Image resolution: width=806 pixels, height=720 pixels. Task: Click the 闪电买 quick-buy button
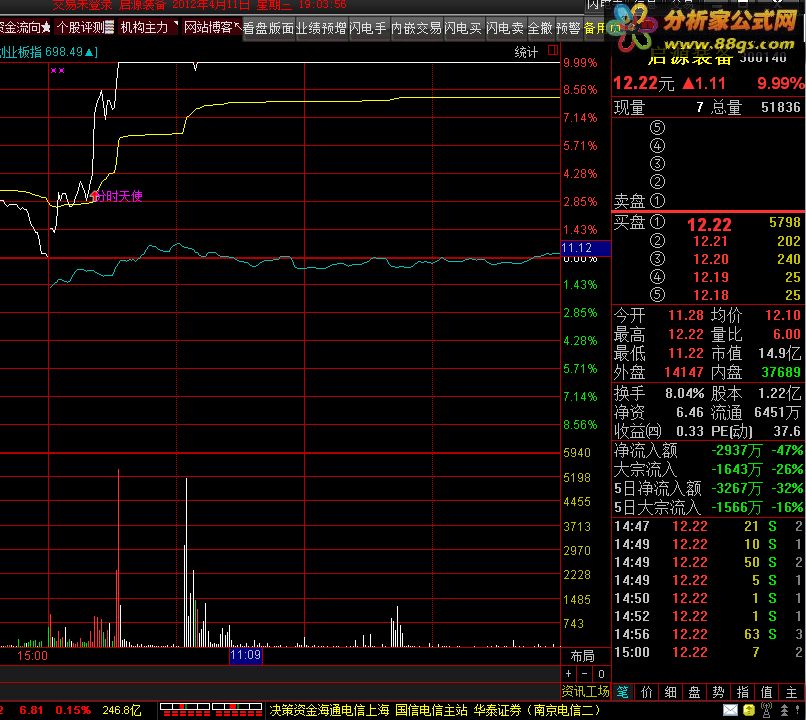(x=463, y=28)
